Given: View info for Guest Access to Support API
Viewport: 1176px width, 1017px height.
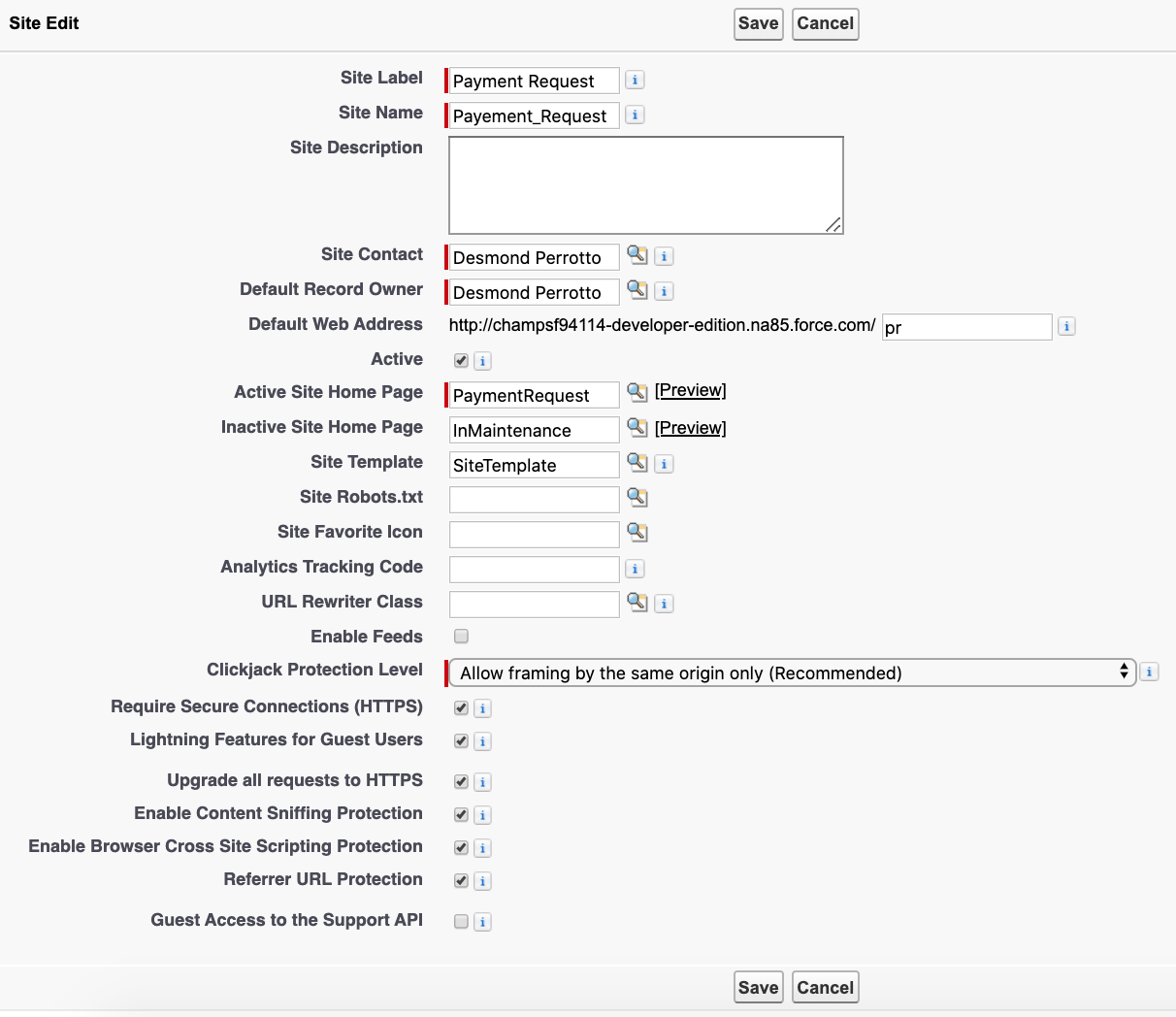Looking at the screenshot, I should pos(482,921).
